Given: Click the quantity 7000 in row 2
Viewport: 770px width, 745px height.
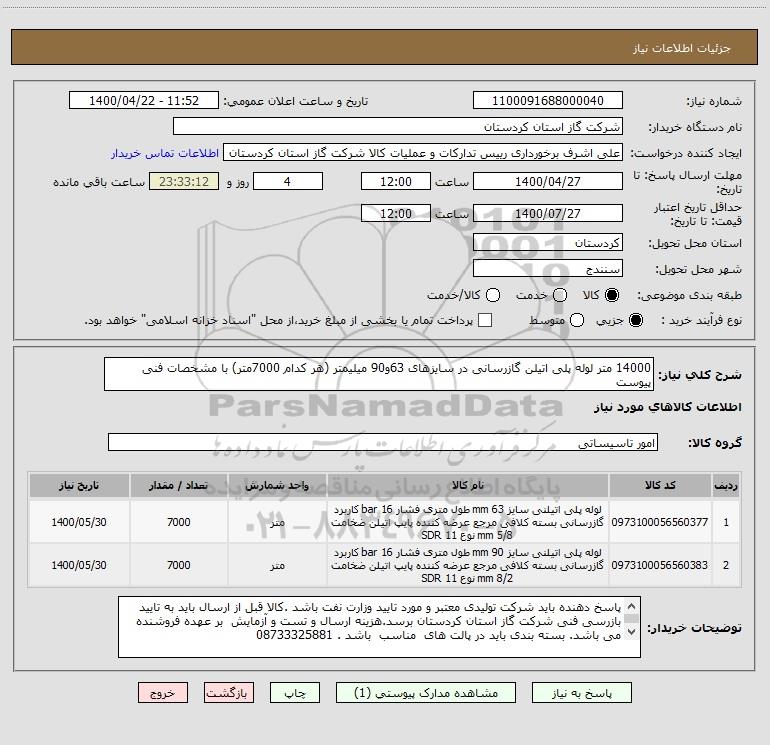Looking at the screenshot, I should point(179,565).
